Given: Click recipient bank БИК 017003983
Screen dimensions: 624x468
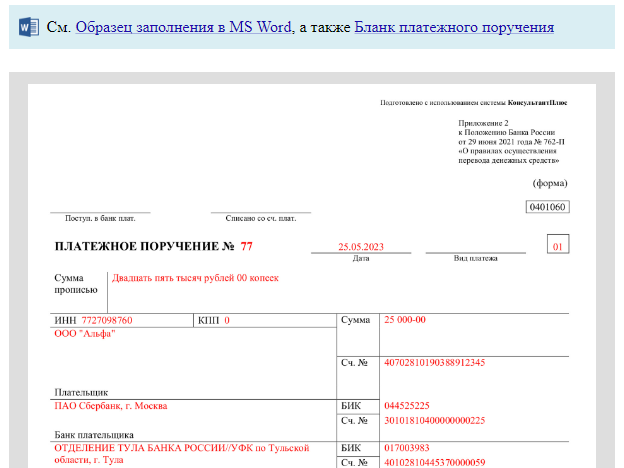Looking at the screenshot, I should (x=407, y=448).
